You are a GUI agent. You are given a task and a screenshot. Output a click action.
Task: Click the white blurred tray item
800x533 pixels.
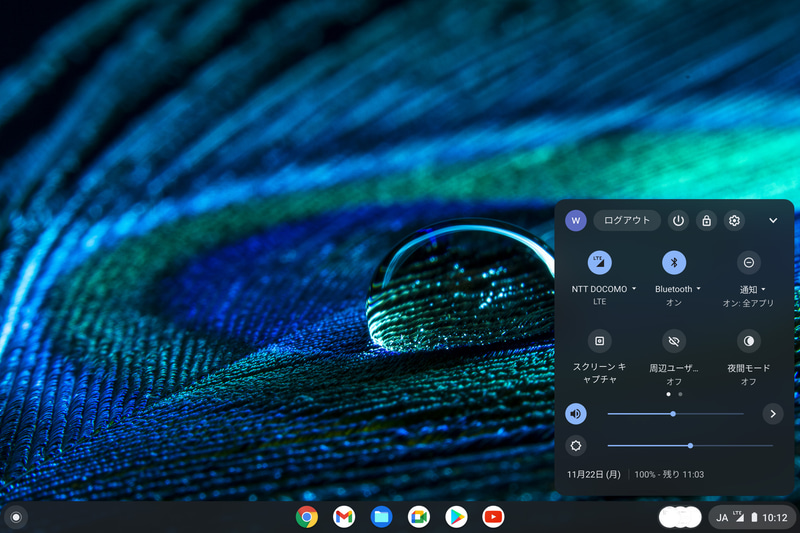[x=680, y=517]
